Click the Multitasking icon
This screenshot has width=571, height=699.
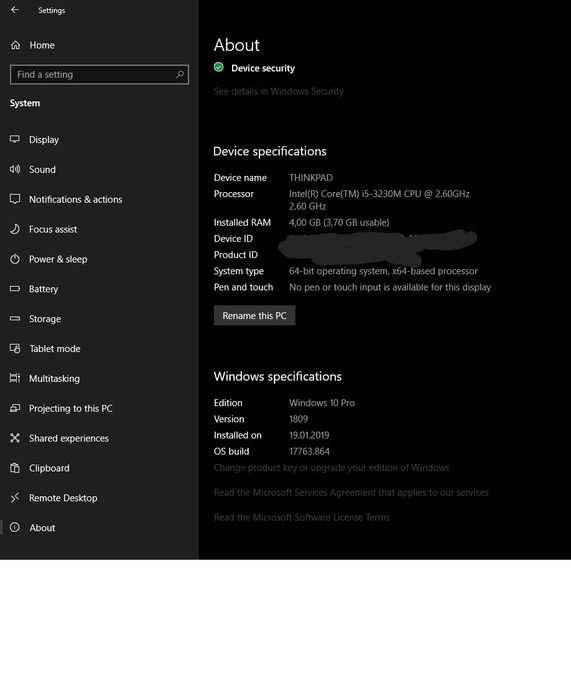point(15,378)
